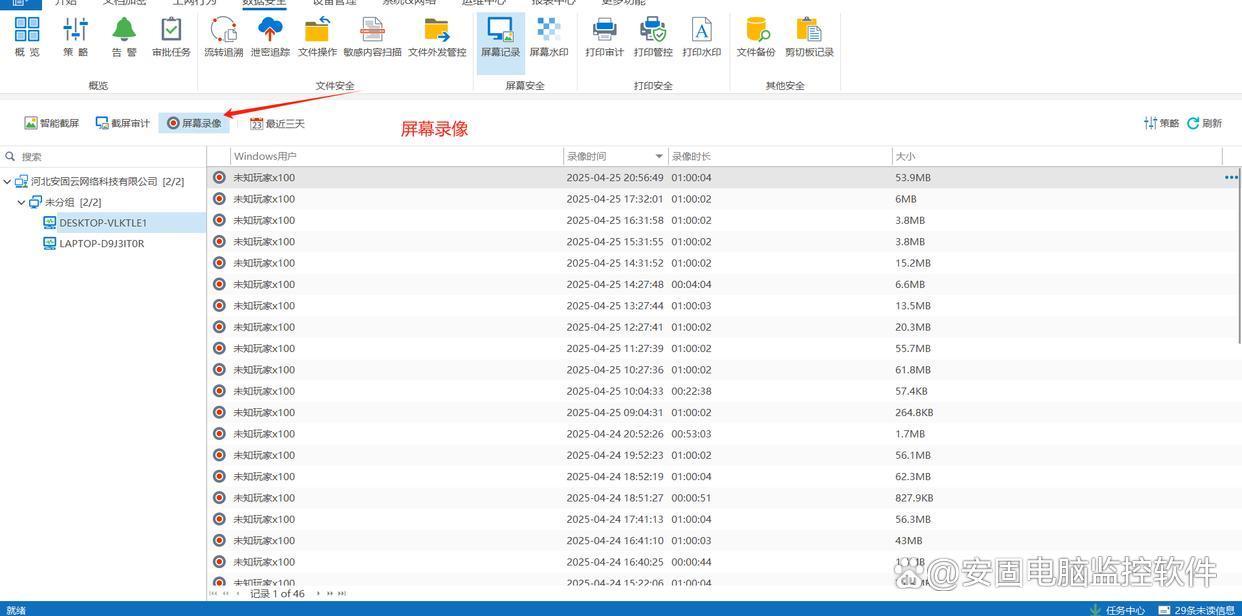Select the LAPTOP-D9J3IT0R computer
This screenshot has height=616, width=1242.
tap(101, 244)
